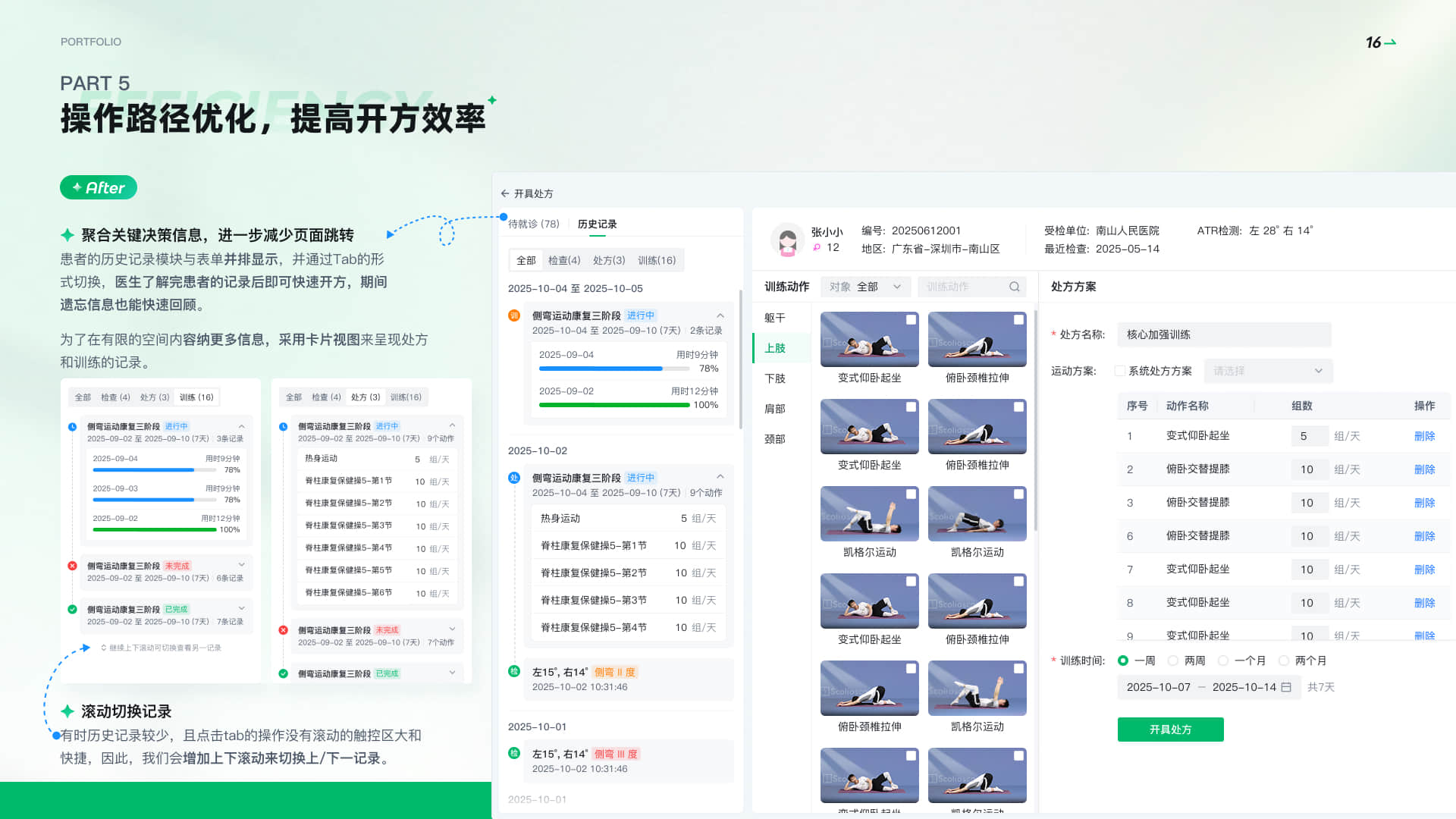Open the calendar icon after 2025-10-14
The height and width of the screenshot is (819, 1456).
[x=1286, y=687]
